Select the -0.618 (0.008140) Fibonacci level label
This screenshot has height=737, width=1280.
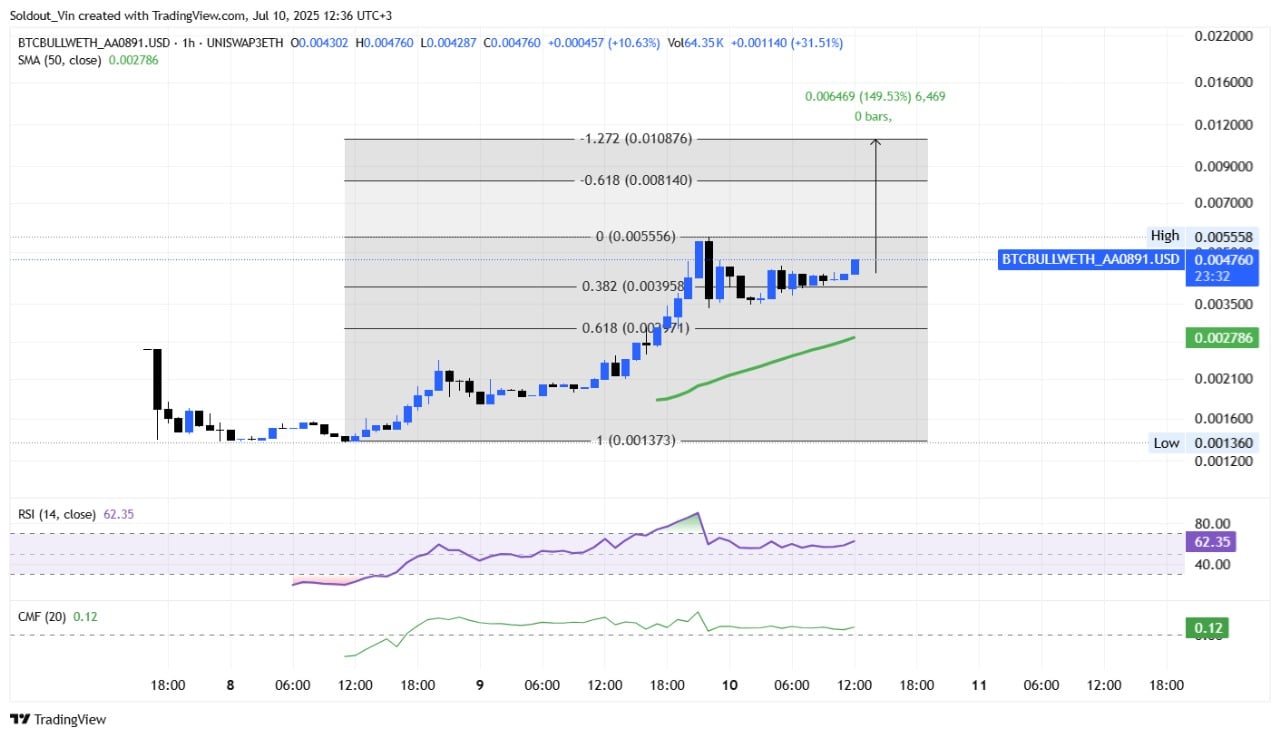(x=635, y=180)
